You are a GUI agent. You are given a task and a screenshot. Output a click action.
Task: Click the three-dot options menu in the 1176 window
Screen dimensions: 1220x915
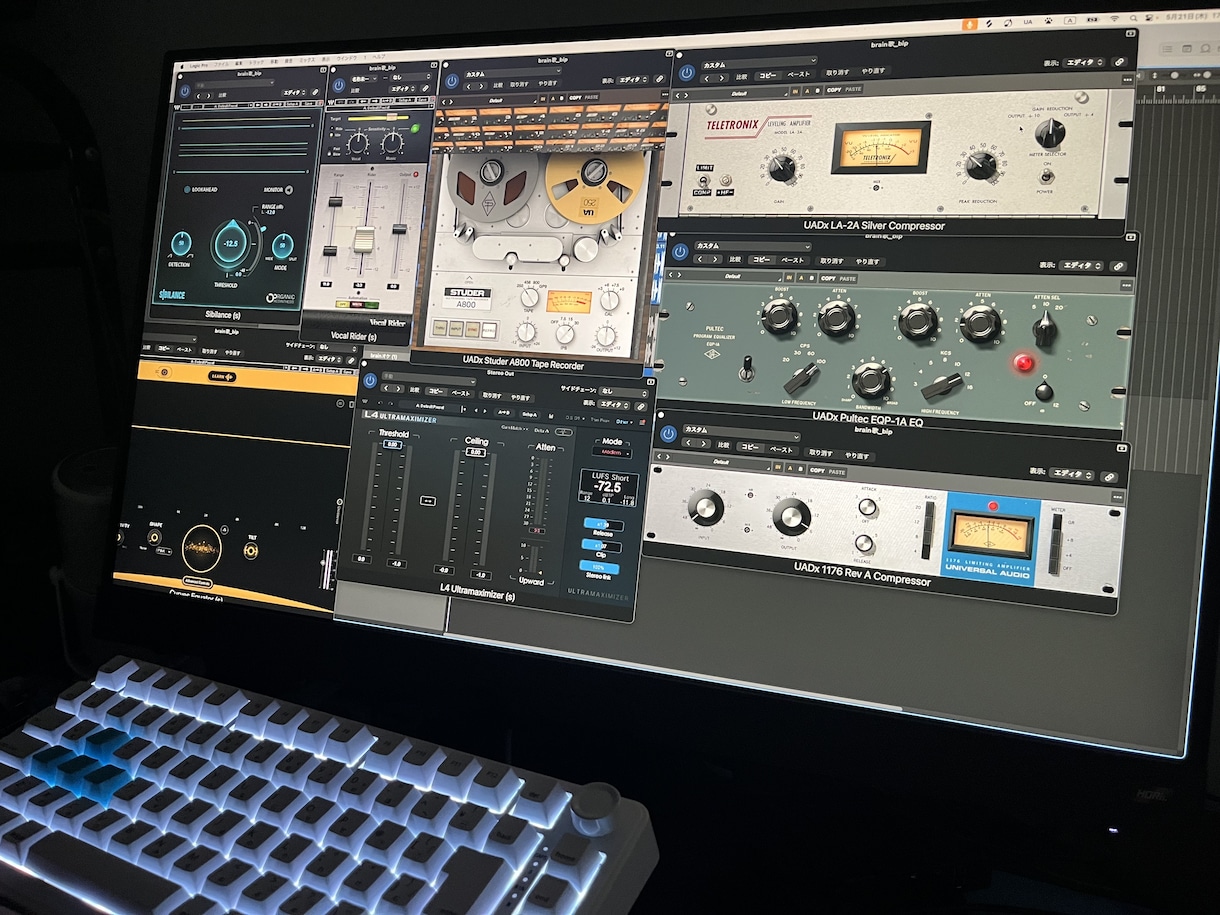(x=1117, y=497)
